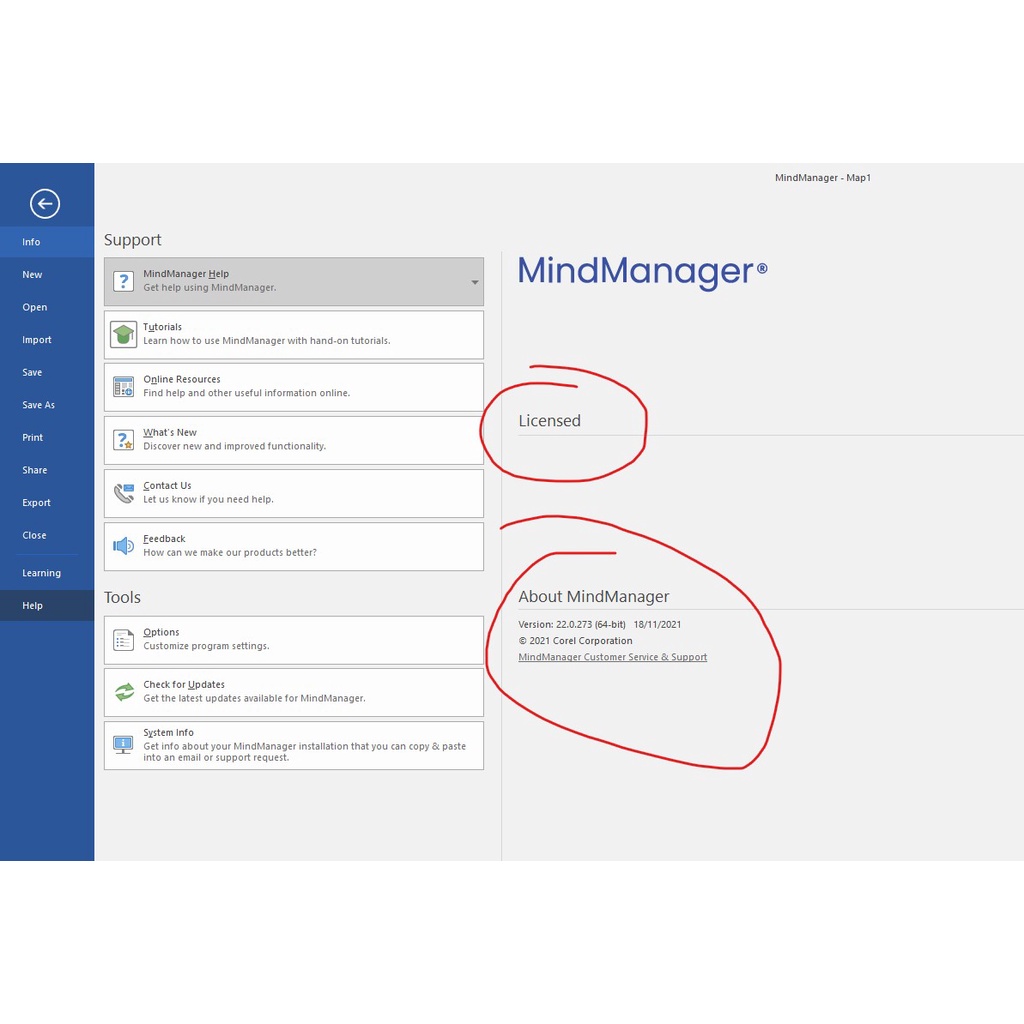Open the Tutorials button
Image resolution: width=1024 pixels, height=1024 pixels.
click(x=294, y=335)
